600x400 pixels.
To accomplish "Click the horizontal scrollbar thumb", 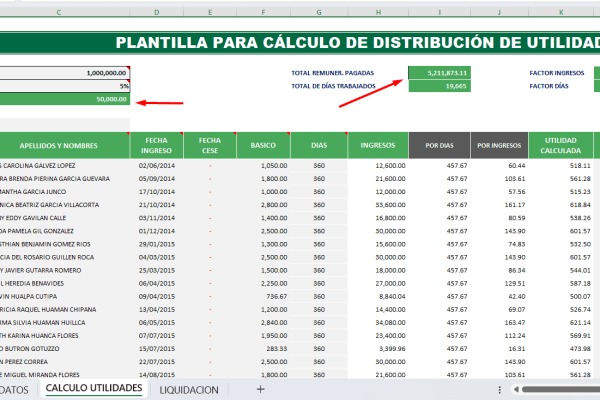I will coord(561,390).
